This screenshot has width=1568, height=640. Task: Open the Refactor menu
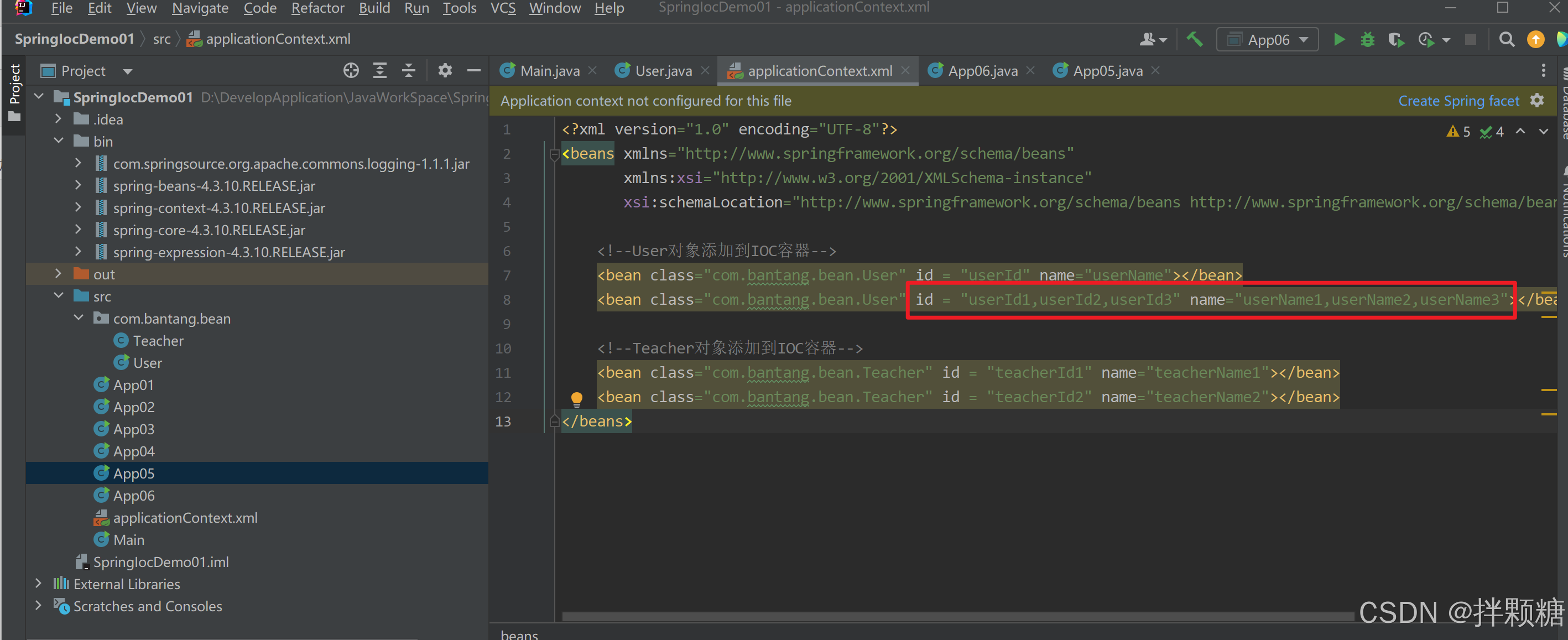[317, 8]
